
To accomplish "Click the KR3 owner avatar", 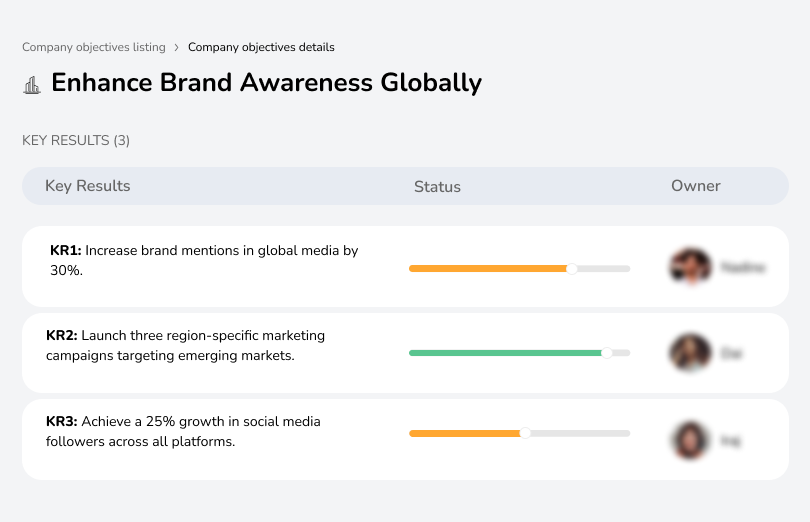I will [690, 440].
